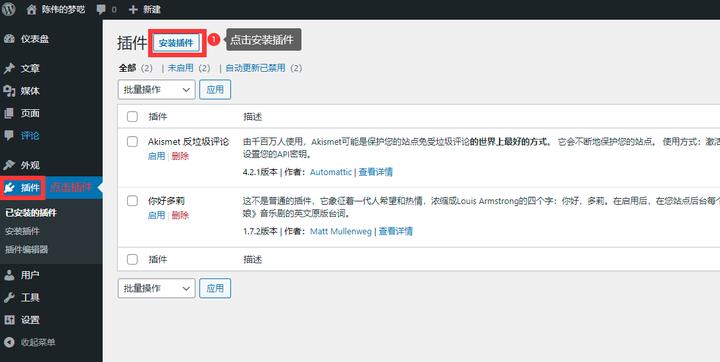Click the 用户 person icon
This screenshot has height=362, width=720.
point(9,275)
